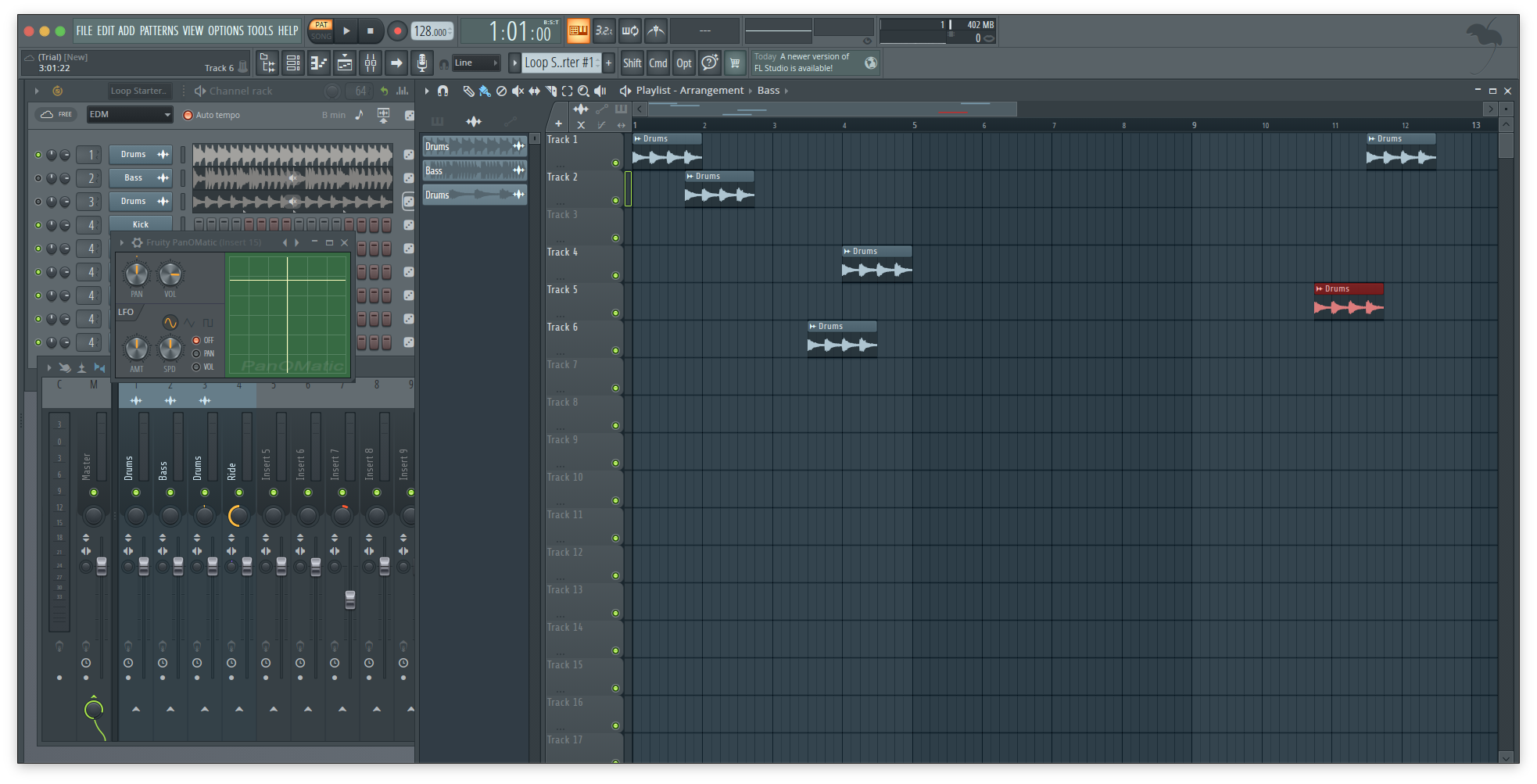The height and width of the screenshot is (784, 1537).
Task: Expand the Playlist options arrow menu
Action: (427, 91)
